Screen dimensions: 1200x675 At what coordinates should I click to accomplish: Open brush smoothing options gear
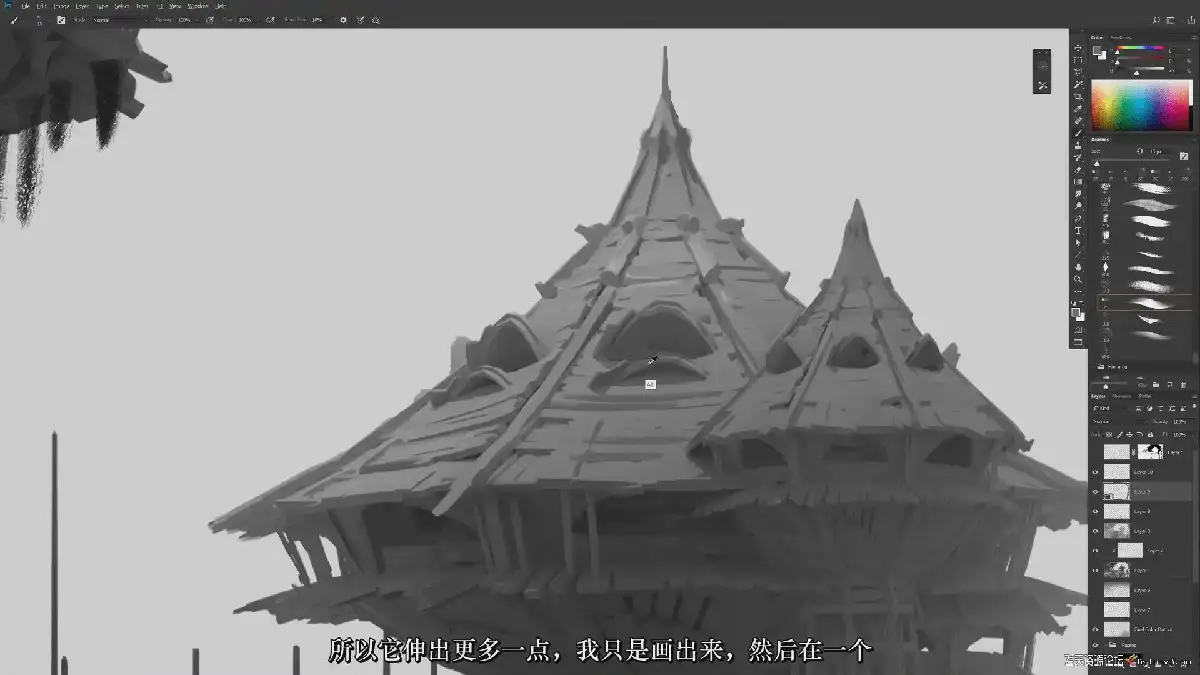[343, 20]
